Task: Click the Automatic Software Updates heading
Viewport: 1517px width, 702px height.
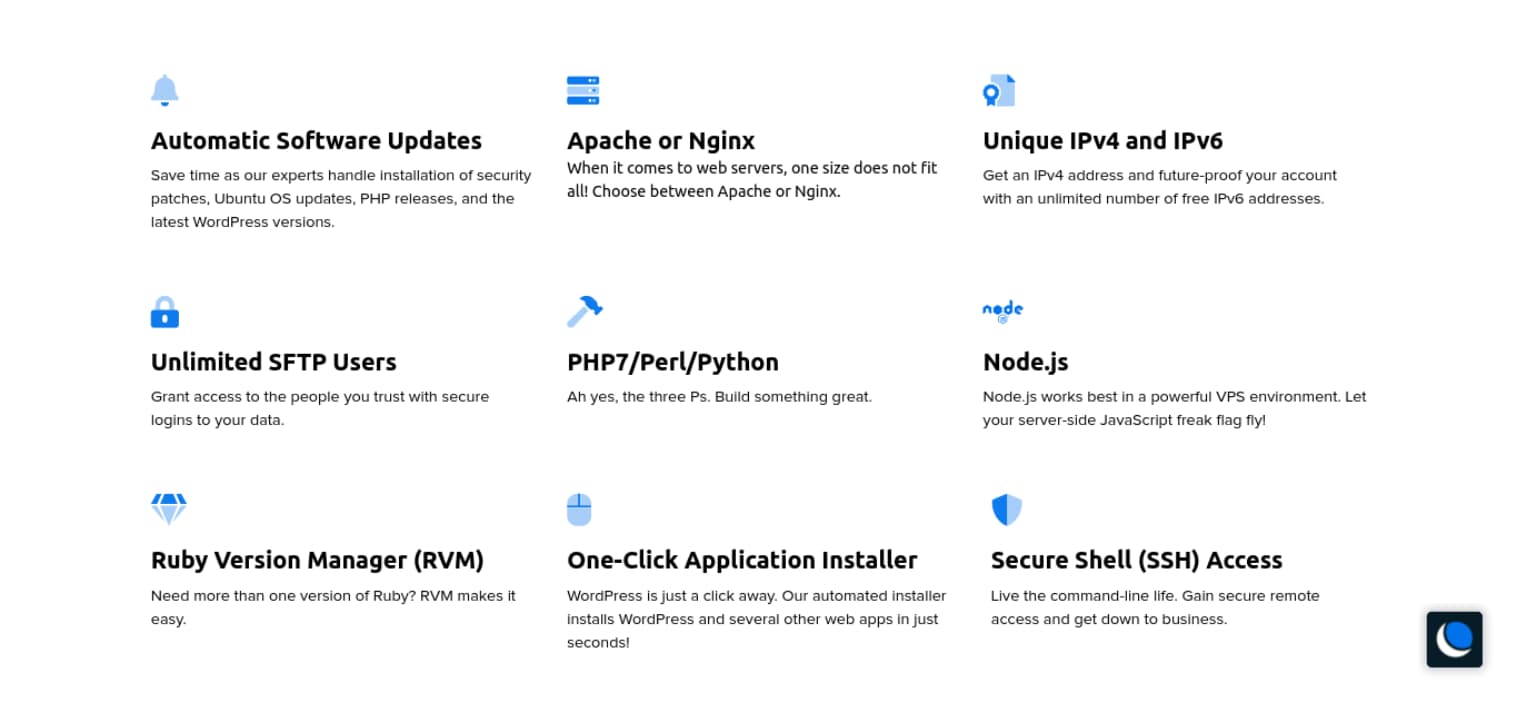Action: point(316,140)
